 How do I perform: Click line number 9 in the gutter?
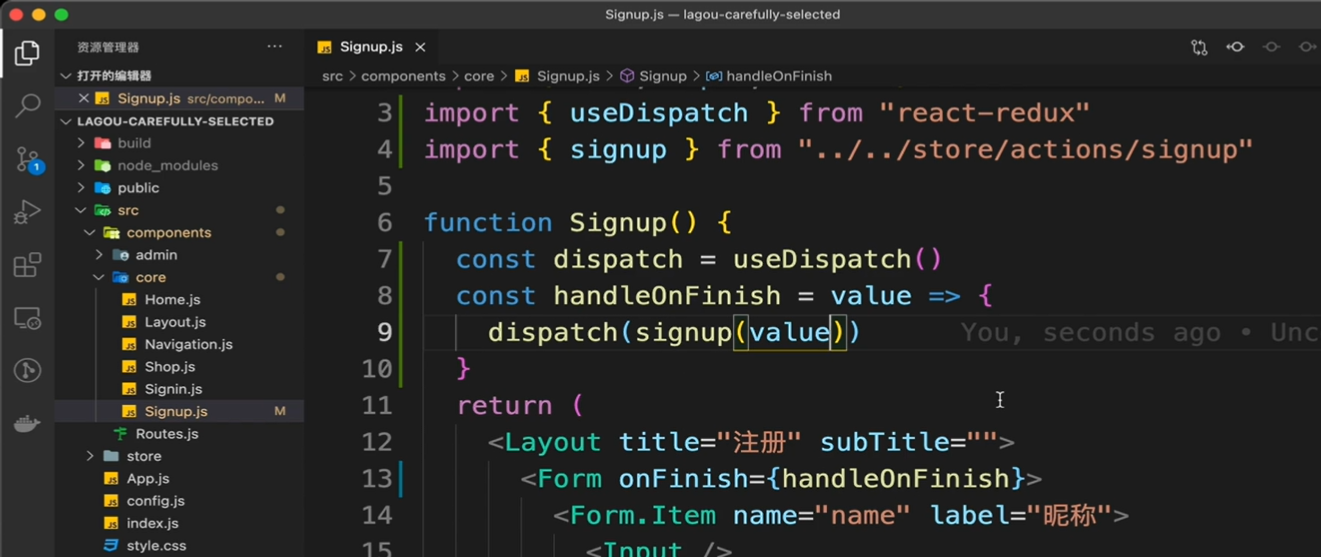click(x=385, y=332)
